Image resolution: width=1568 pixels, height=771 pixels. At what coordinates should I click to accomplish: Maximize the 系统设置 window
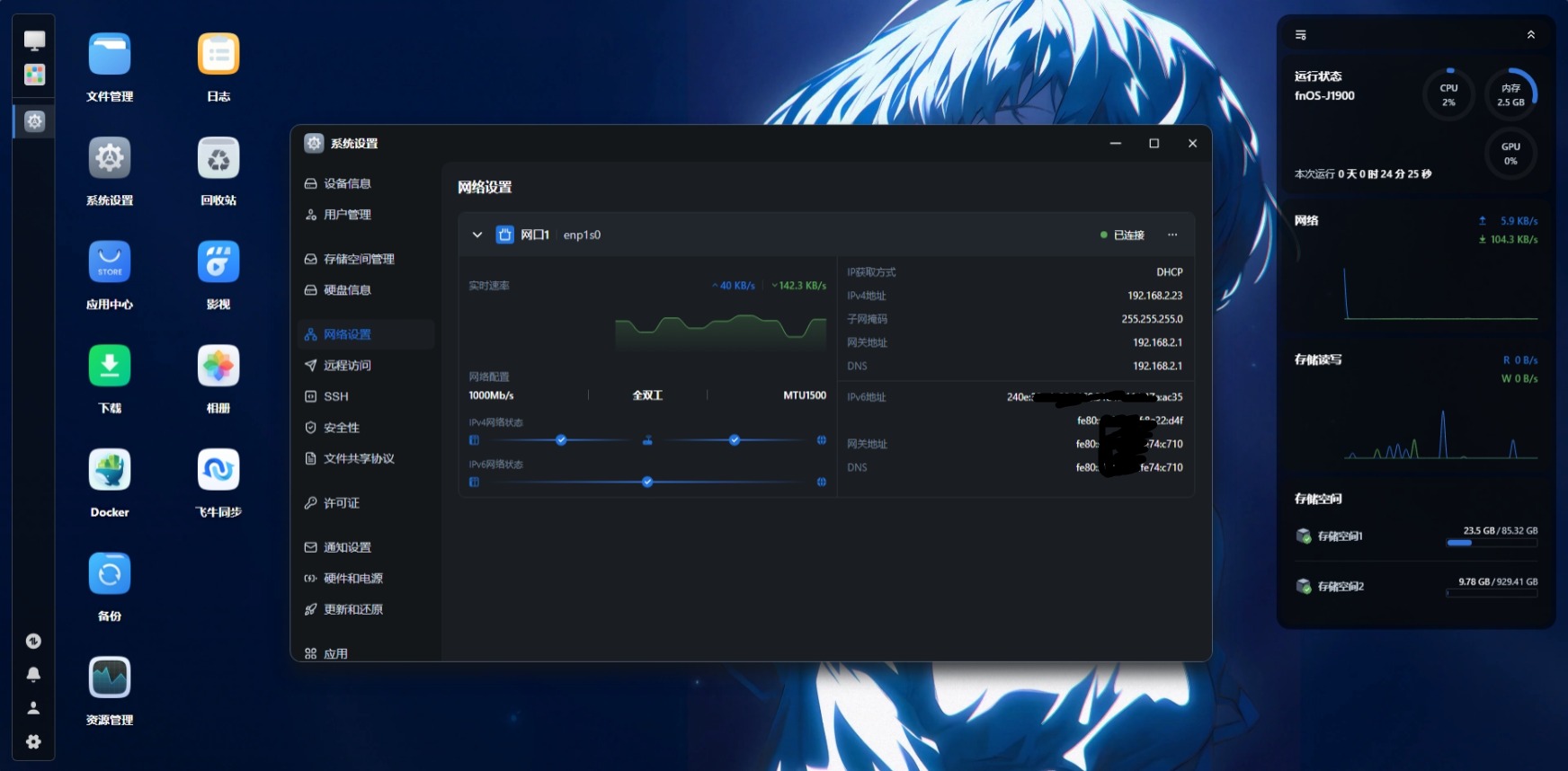1154,144
